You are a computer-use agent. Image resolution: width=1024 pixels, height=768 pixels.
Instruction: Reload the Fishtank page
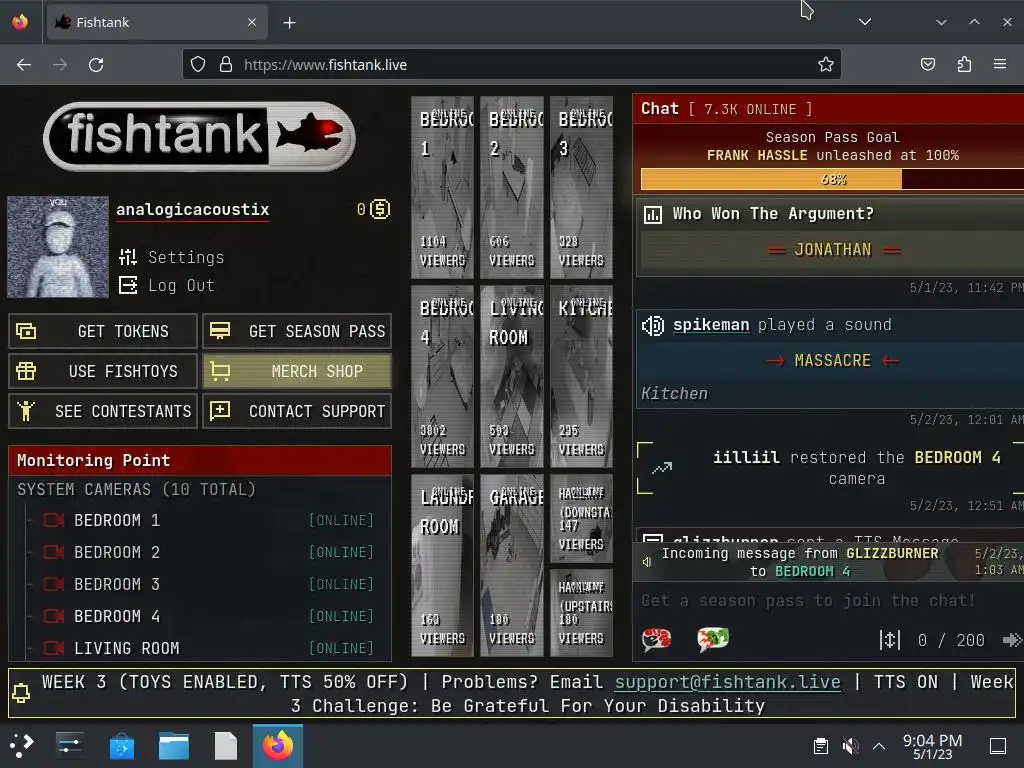96,65
